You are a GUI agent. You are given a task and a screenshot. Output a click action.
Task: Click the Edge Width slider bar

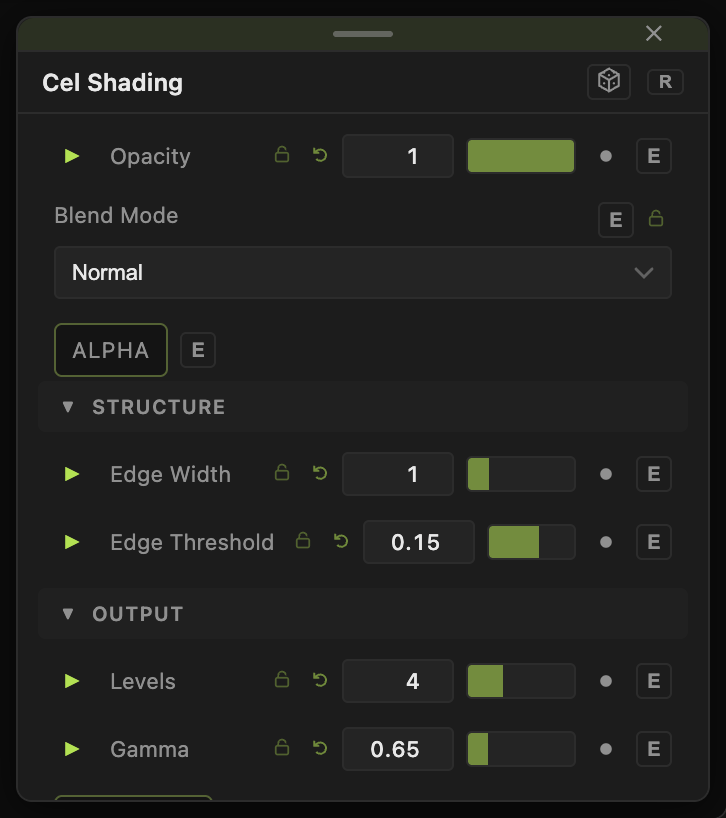(x=521, y=474)
